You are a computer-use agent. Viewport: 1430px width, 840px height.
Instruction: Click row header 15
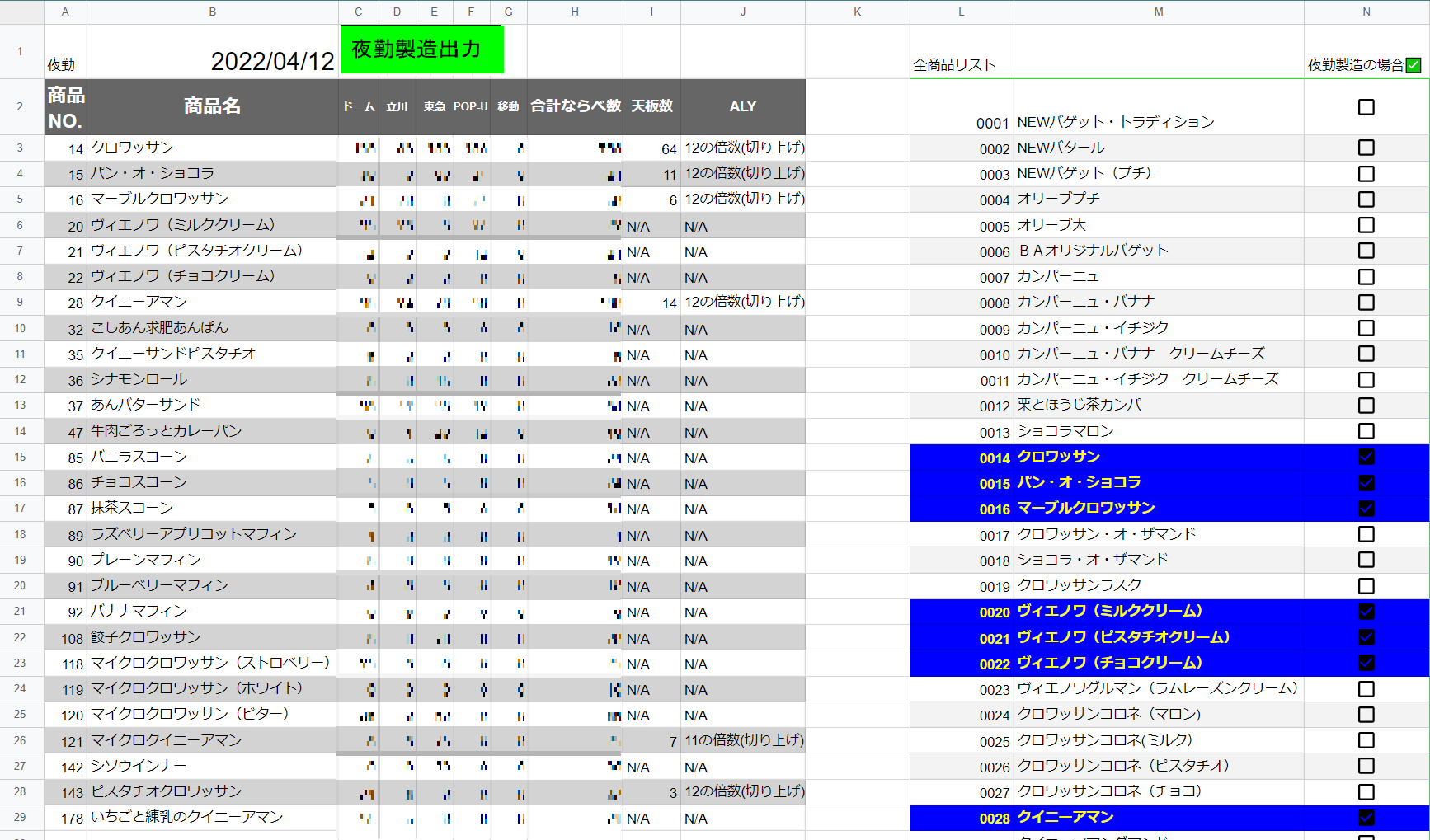pyautogui.click(x=20, y=457)
